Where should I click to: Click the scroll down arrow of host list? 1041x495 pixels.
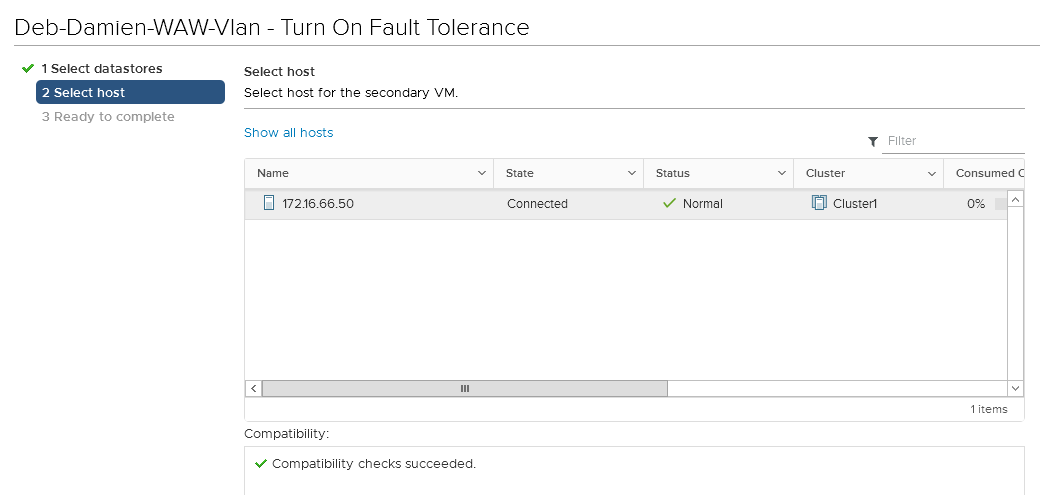point(1016,388)
